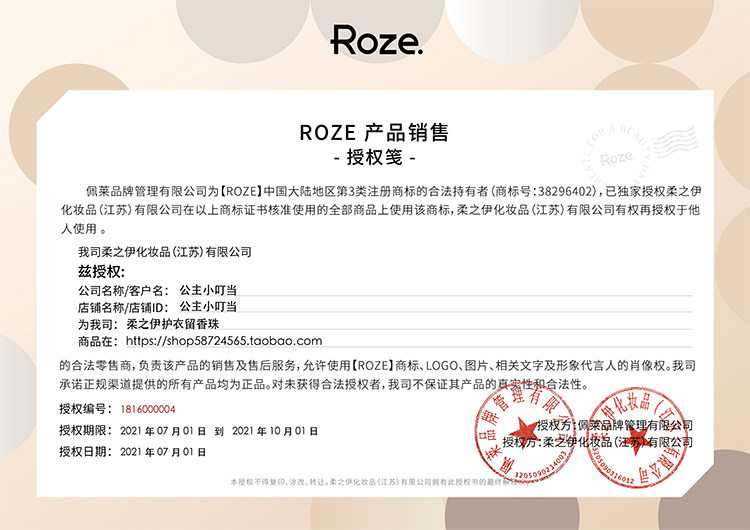Click the red authorization number 1816000004
This screenshot has height=530, width=750.
(x=148, y=409)
